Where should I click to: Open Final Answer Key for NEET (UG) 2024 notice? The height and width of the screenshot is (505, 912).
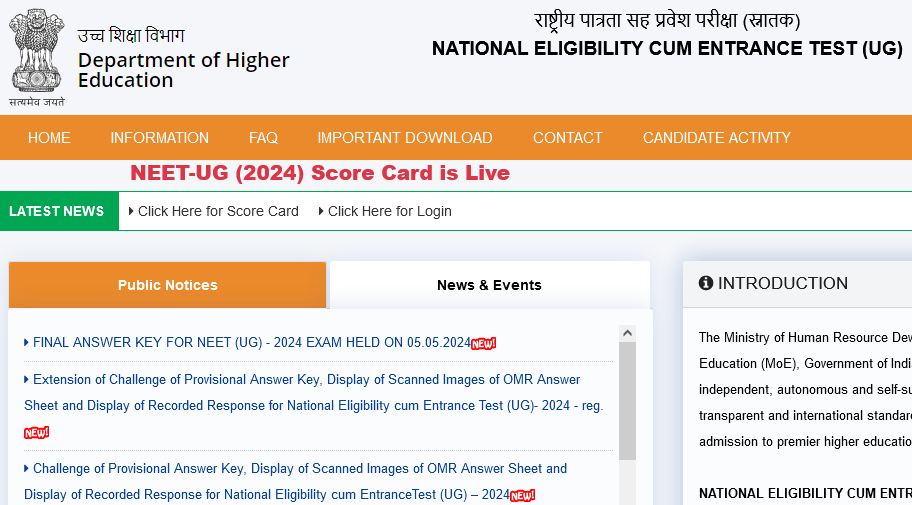point(252,343)
